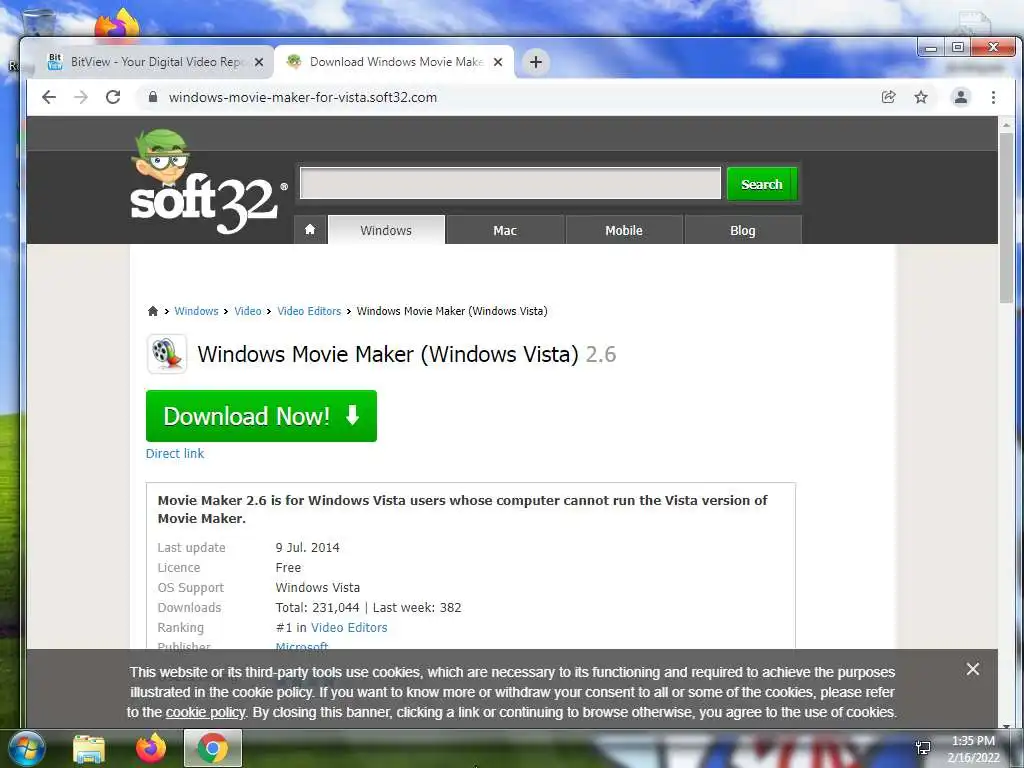1024x768 pixels.
Task: Click the 'Windows Vista' OS Support value
Action: 317,587
